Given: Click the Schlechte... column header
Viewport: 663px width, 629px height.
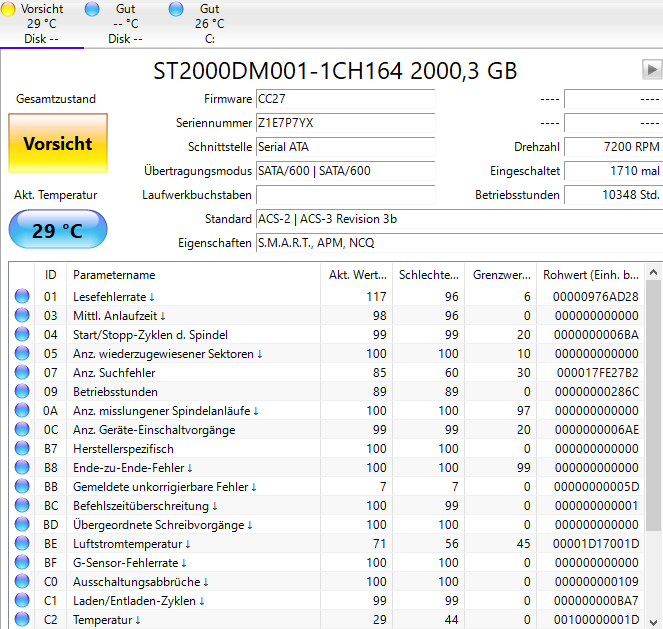Looking at the screenshot, I should pos(428,275).
